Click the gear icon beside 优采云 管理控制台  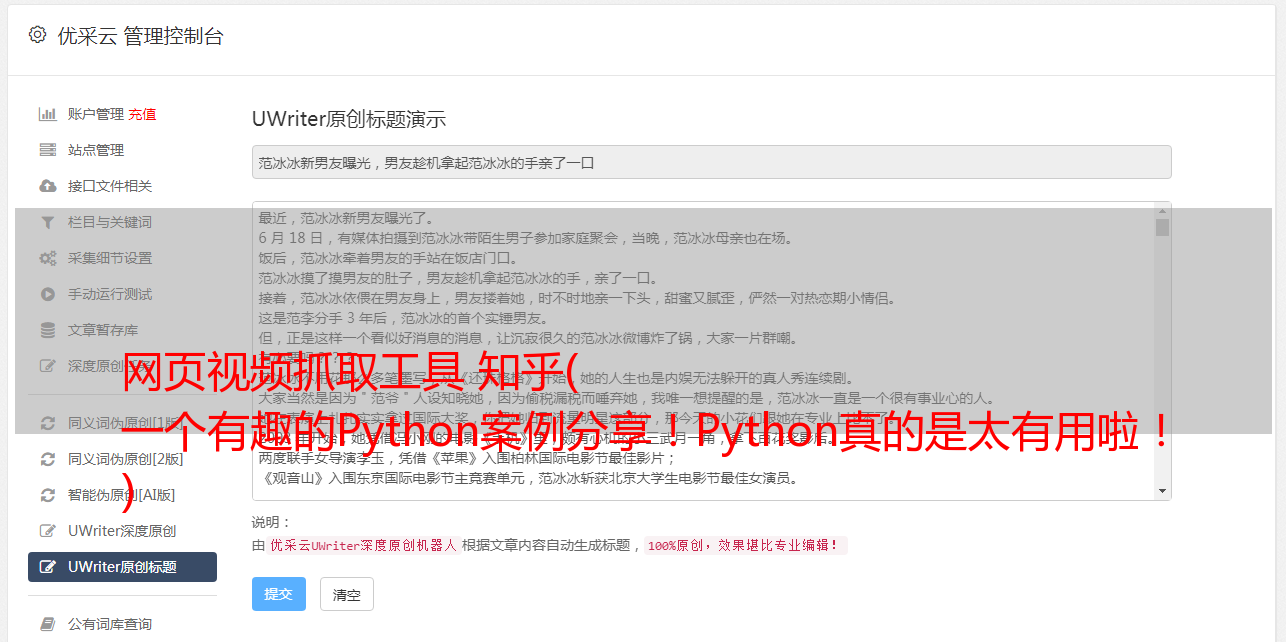(x=37, y=35)
